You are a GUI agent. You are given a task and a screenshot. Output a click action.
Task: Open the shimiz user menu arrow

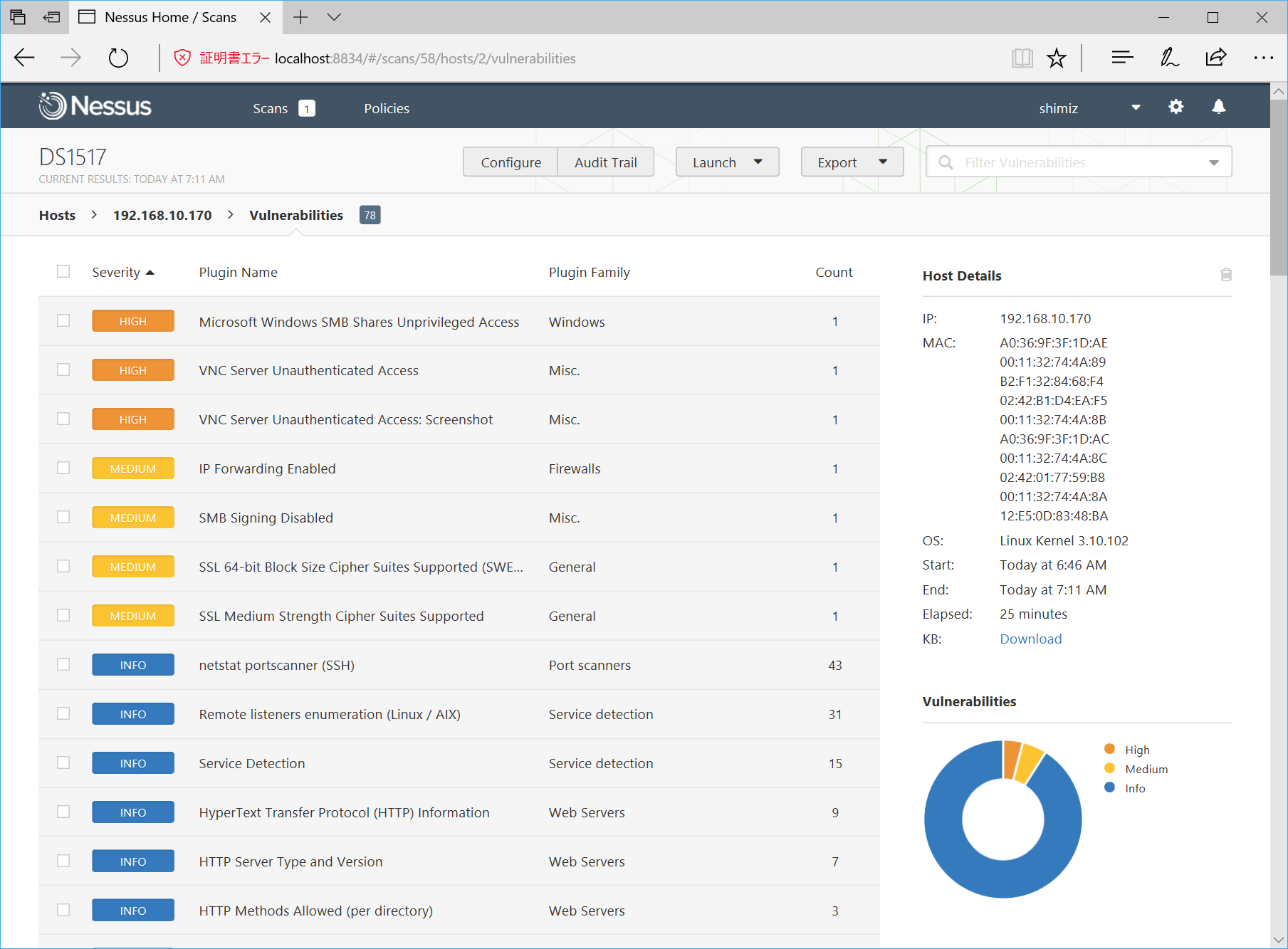(x=1136, y=108)
